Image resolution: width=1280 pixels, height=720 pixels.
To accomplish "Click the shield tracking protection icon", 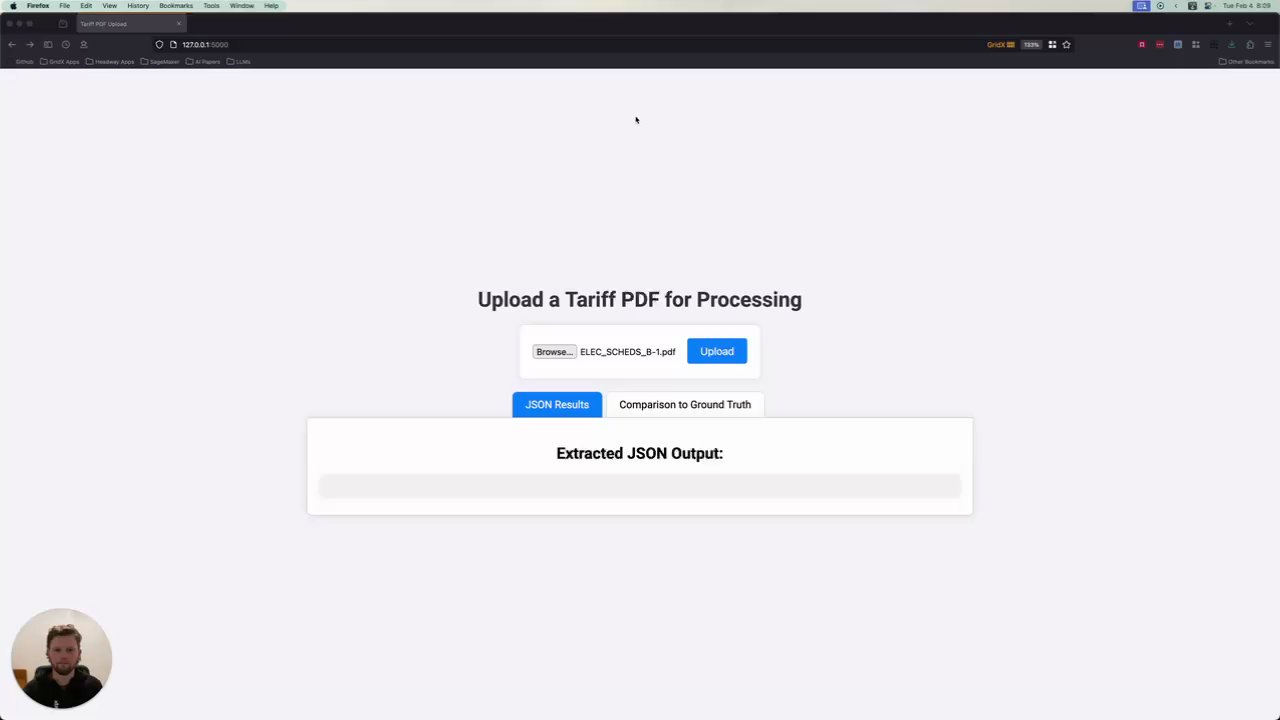I will (x=159, y=44).
